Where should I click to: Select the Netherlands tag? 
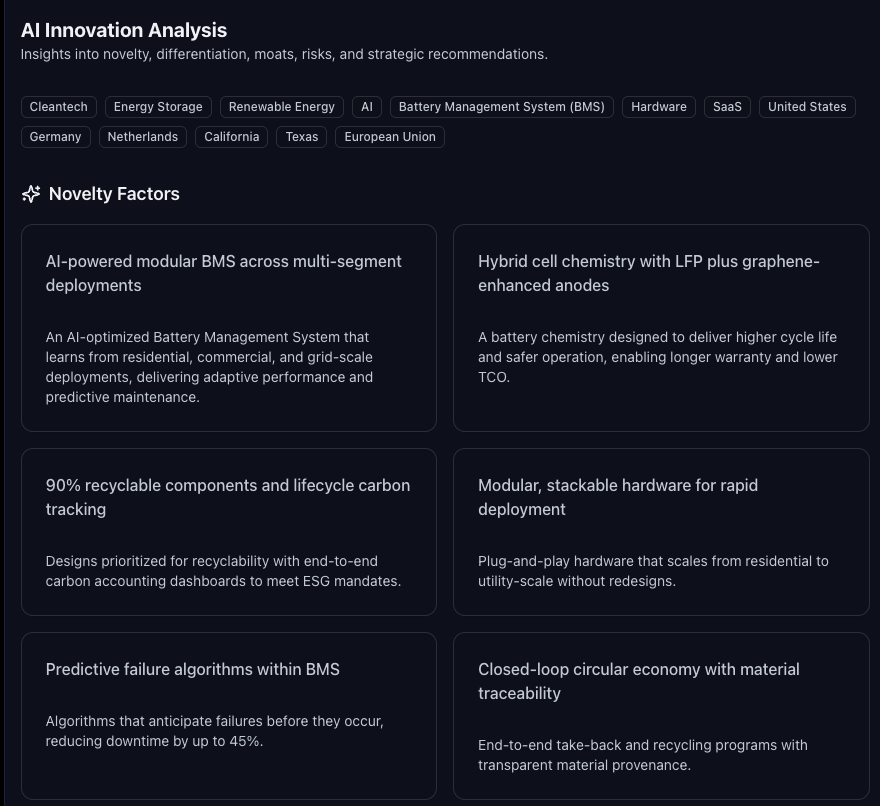(143, 137)
